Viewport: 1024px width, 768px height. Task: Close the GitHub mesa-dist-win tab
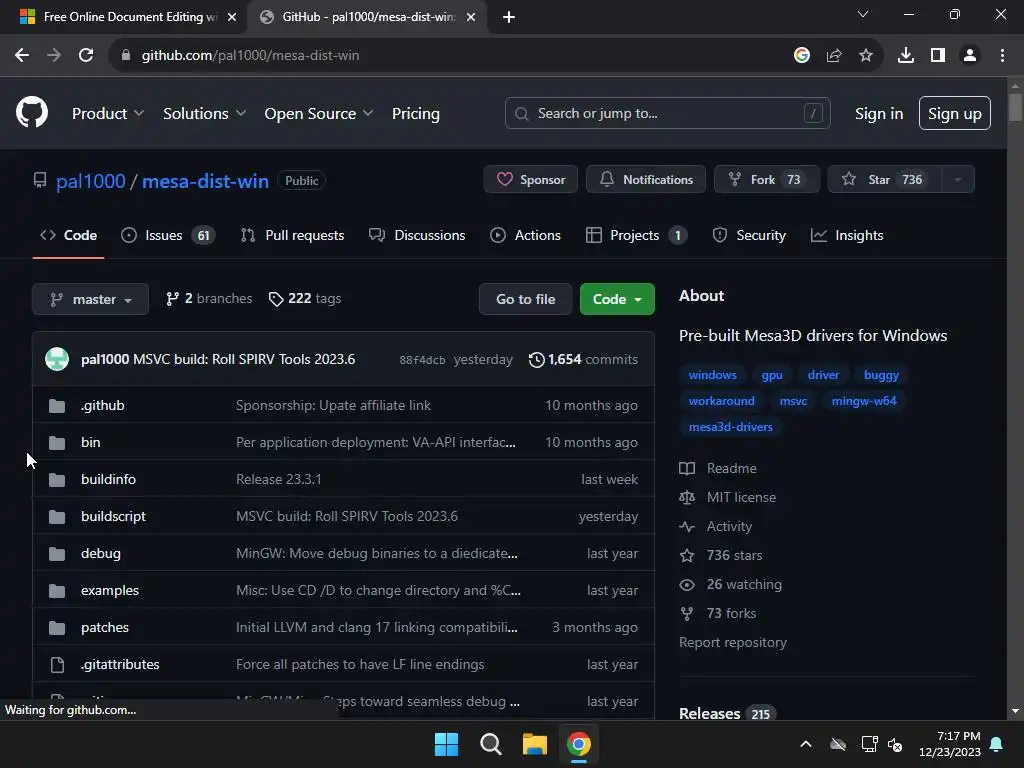(471, 17)
